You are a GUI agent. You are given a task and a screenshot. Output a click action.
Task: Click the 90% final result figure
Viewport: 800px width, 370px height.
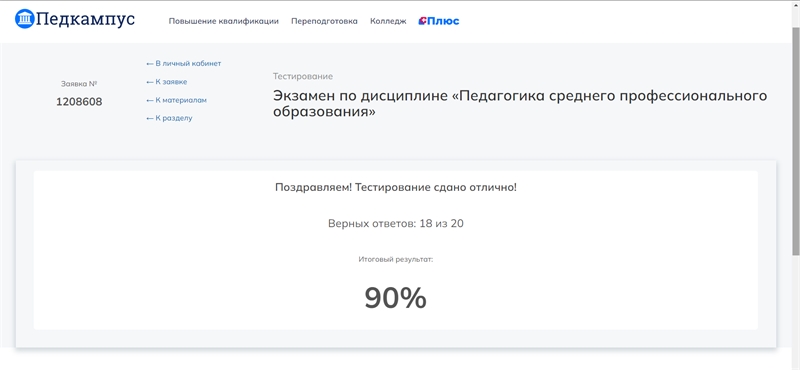click(x=395, y=298)
